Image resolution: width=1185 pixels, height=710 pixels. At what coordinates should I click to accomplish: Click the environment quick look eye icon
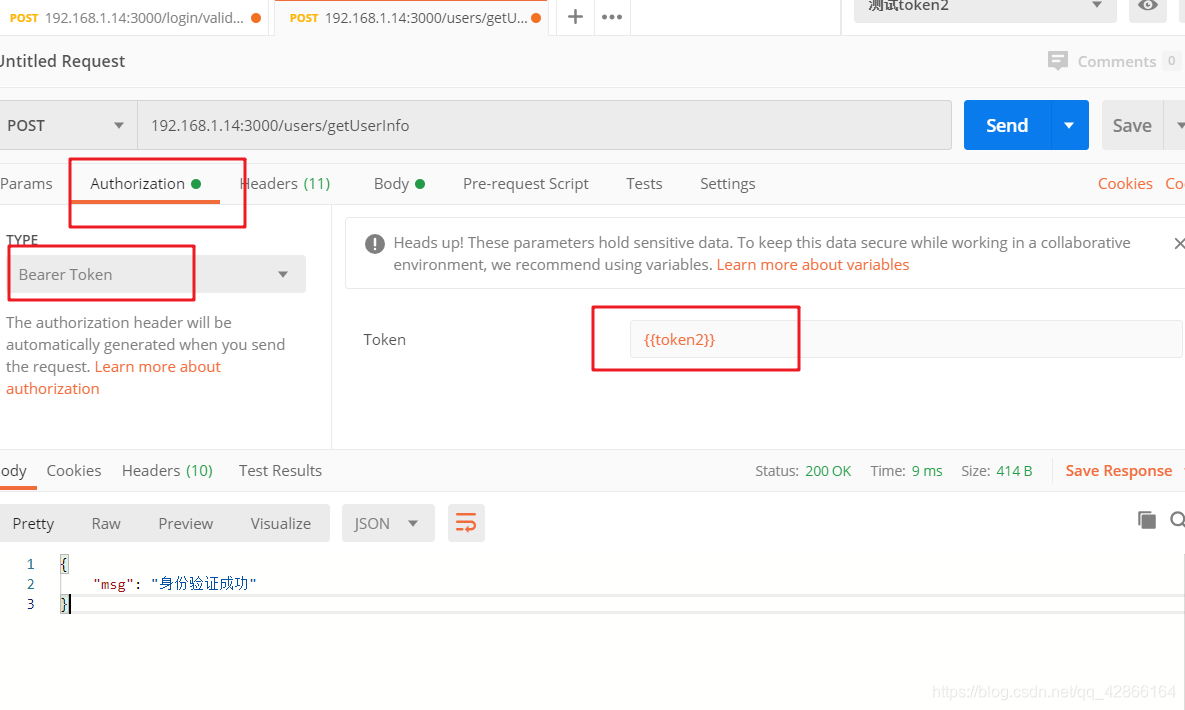[x=1148, y=6]
